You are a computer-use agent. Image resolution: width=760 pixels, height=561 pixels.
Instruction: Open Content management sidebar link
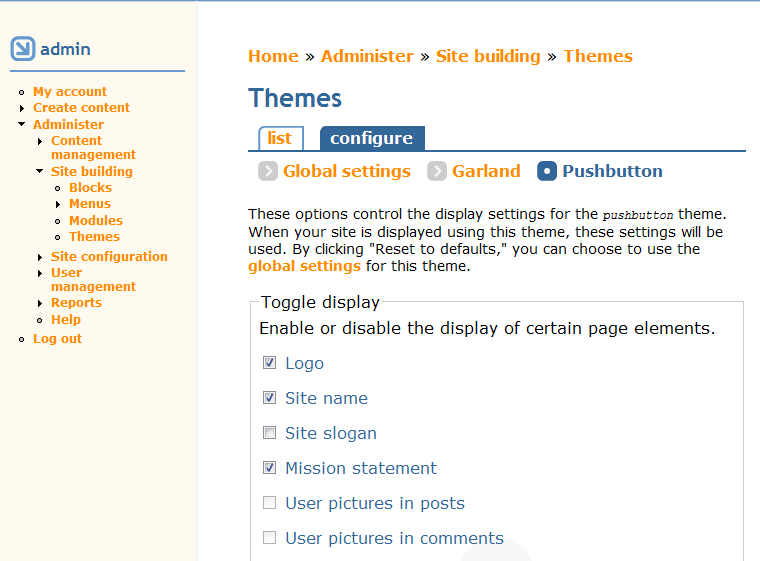click(x=93, y=147)
